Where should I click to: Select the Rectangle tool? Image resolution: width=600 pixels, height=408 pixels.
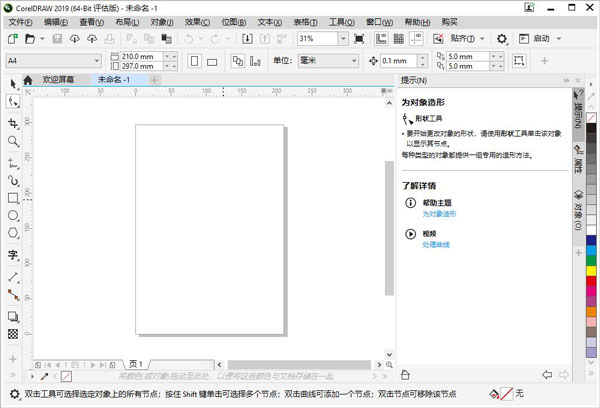pos(13,197)
